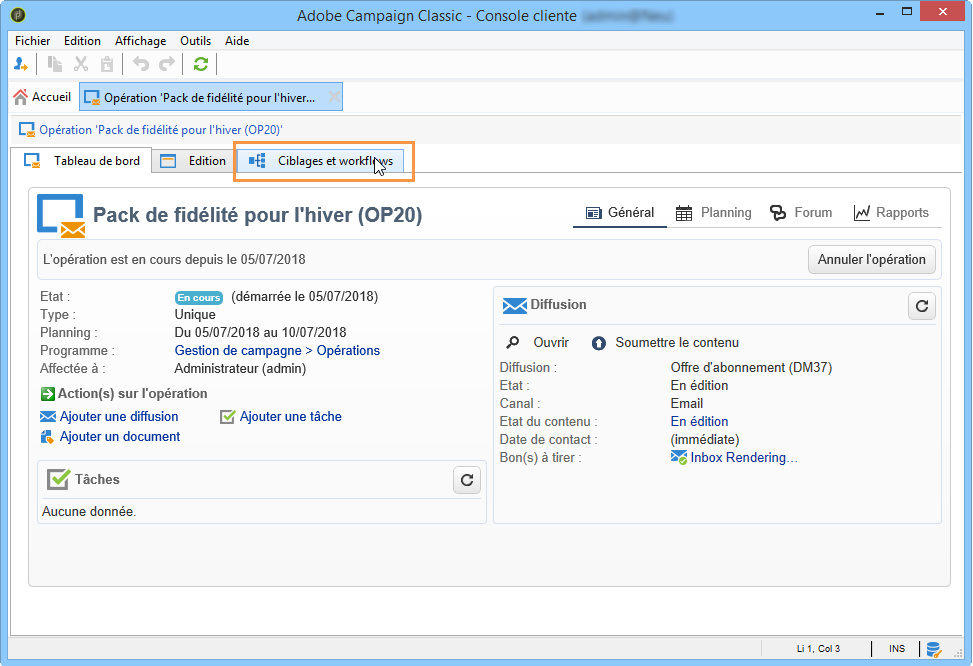Viewport: 973px width, 666px height.
Task: Open Gestion de campagne > Opérations link
Action: click(x=277, y=351)
